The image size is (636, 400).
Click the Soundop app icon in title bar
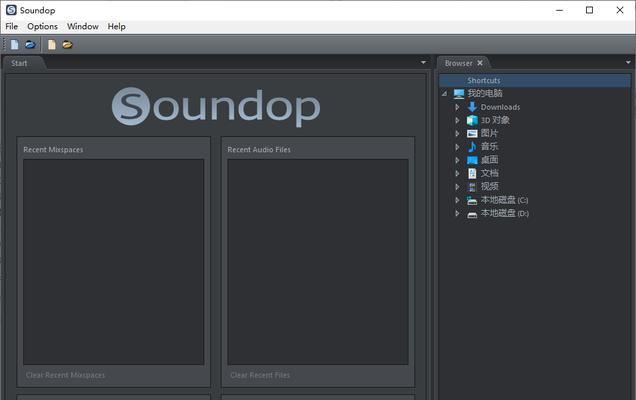[11, 10]
